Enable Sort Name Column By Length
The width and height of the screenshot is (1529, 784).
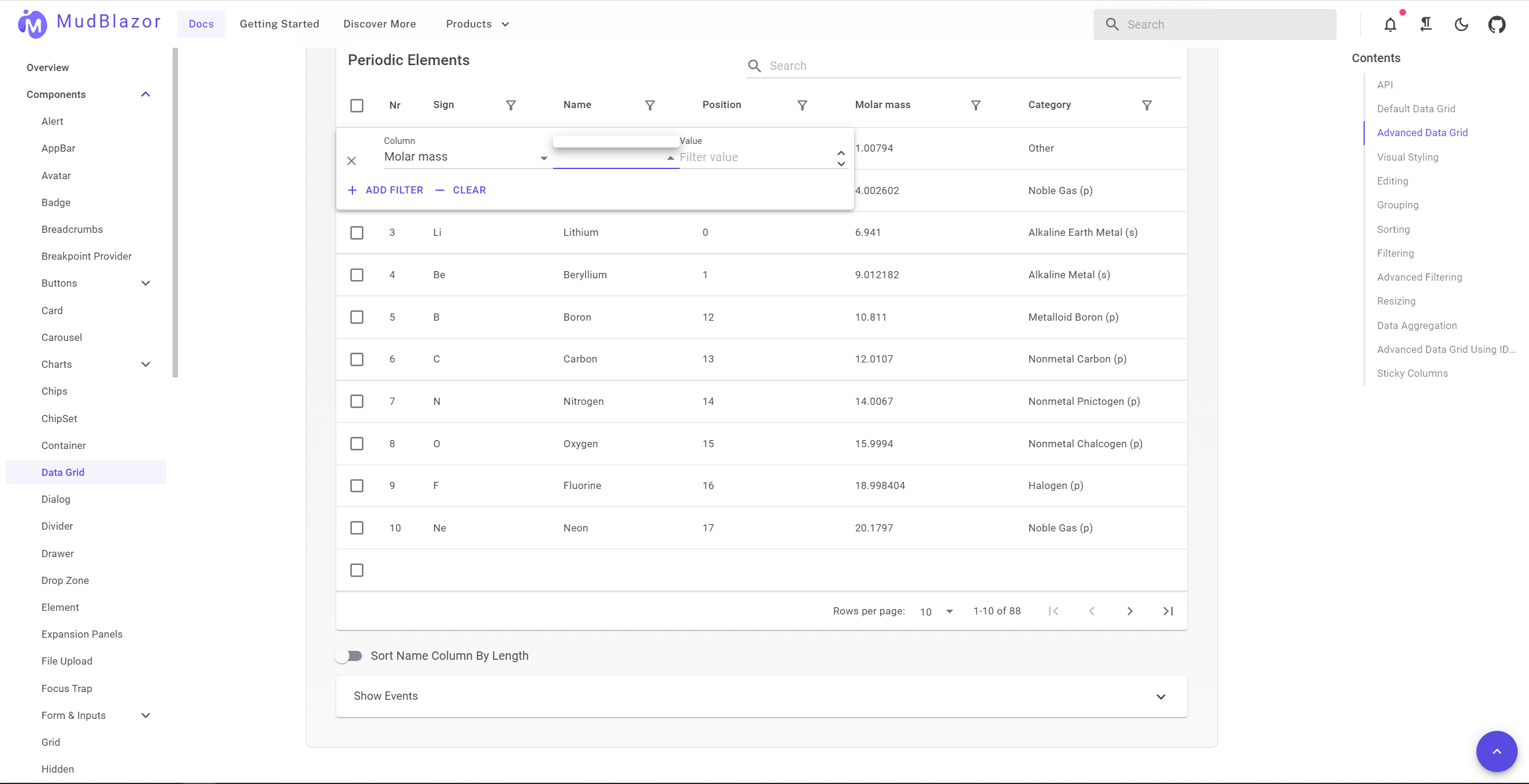click(x=349, y=655)
